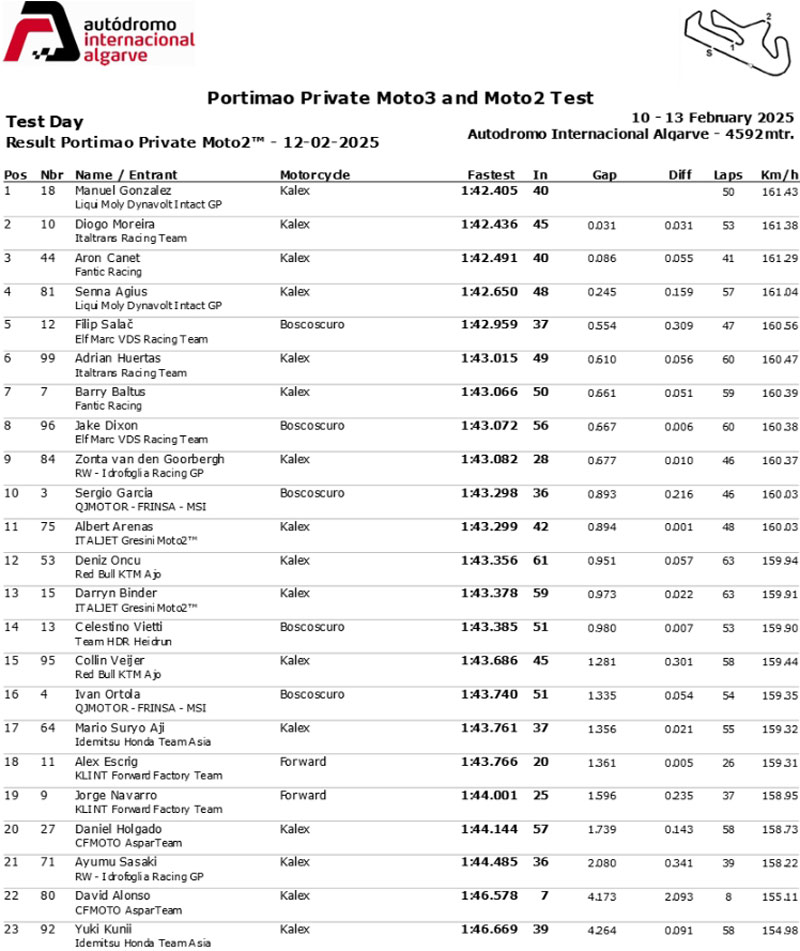The width and height of the screenshot is (800, 951).
Task: Click the Autódromo Internacional Algarve logo
Action: coord(100,35)
